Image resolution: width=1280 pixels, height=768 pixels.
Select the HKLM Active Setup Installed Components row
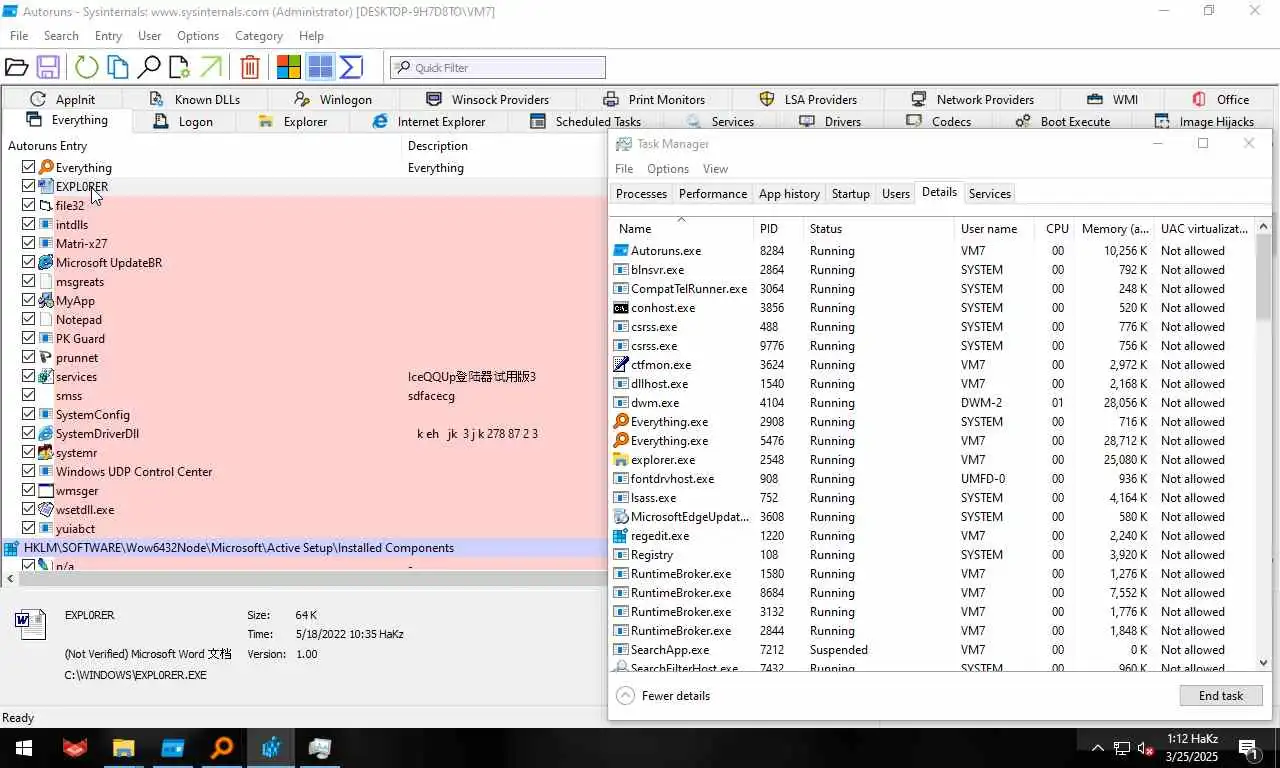(x=304, y=548)
